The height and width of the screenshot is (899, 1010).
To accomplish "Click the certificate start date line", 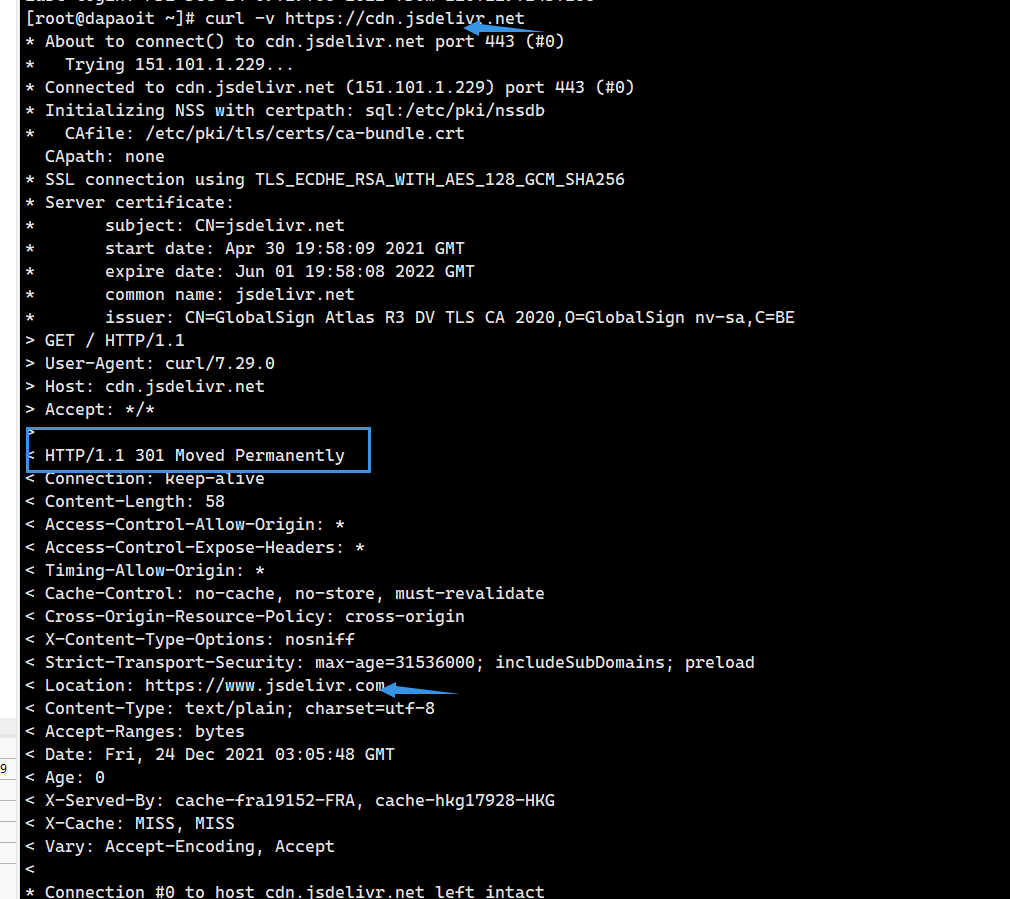I will [245, 249].
